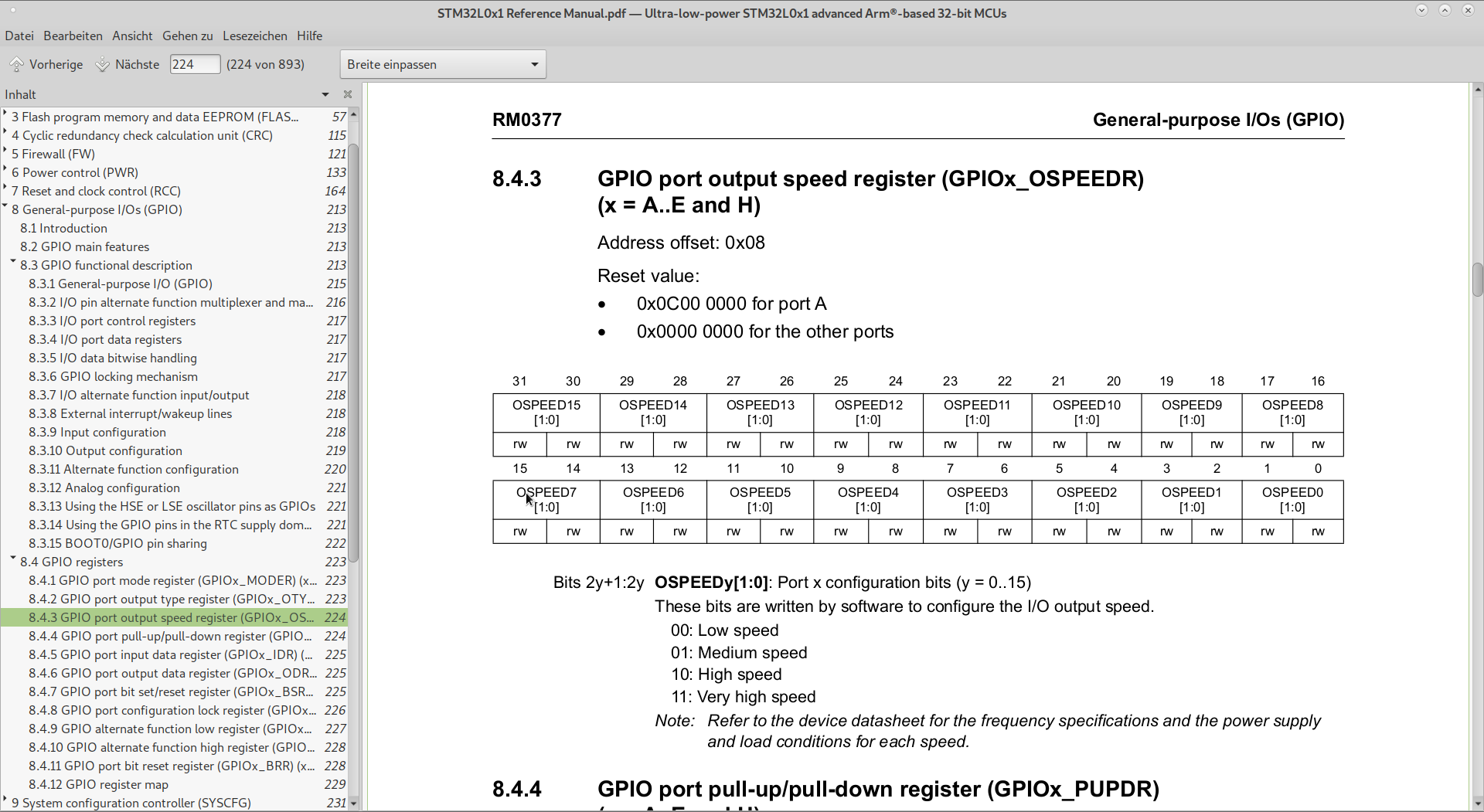The width and height of the screenshot is (1484, 812).
Task: Select 8.3.11 Alternate function configuration
Action: click(174, 469)
